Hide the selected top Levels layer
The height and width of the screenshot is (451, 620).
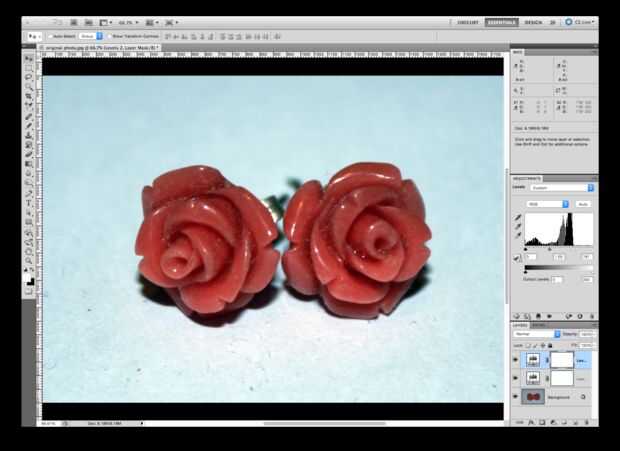click(515, 360)
